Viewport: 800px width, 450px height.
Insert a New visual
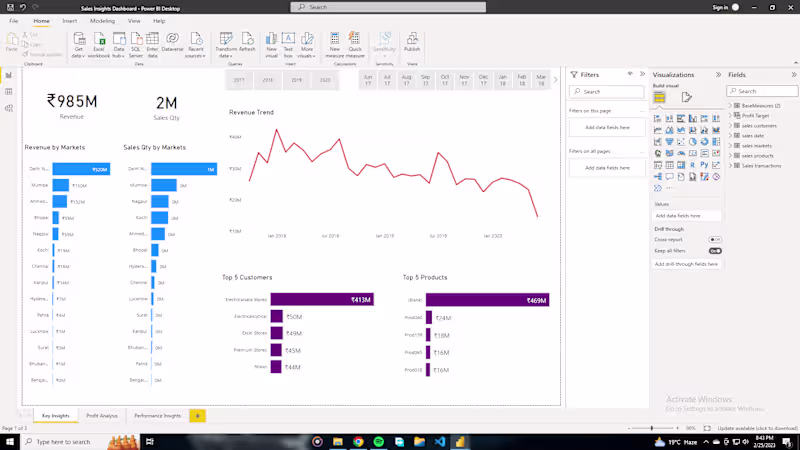(271, 45)
